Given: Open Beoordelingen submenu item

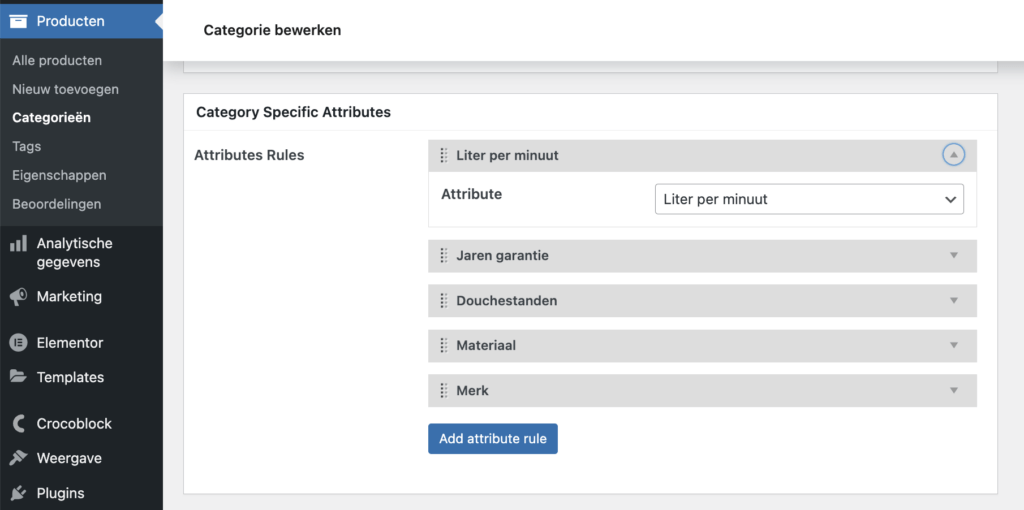Looking at the screenshot, I should click(x=56, y=204).
